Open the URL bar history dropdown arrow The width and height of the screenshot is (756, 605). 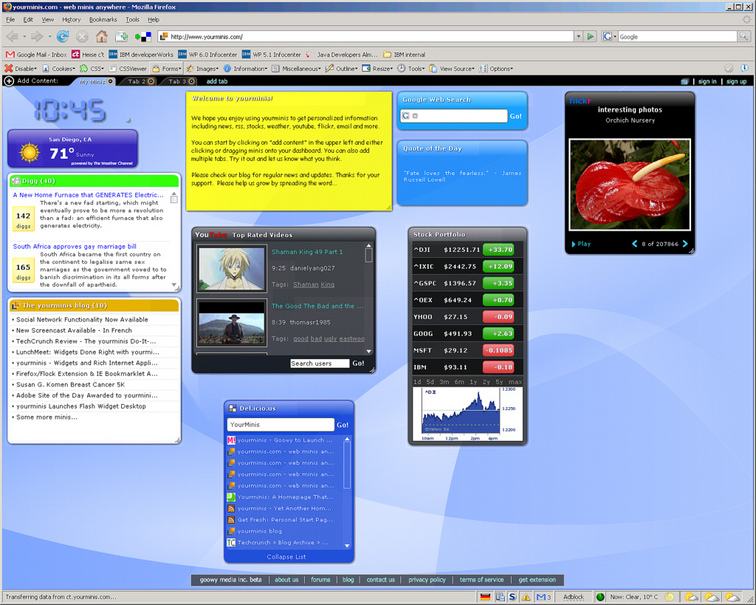(x=578, y=36)
